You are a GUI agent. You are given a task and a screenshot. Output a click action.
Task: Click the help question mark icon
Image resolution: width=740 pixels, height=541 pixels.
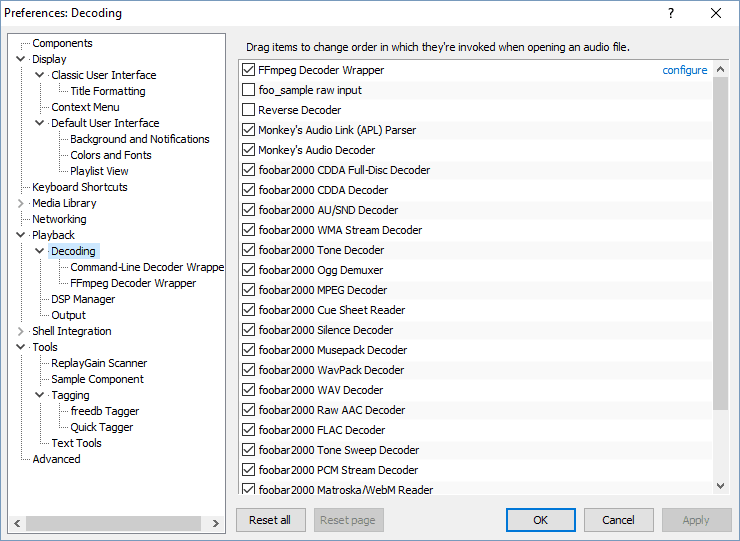pos(671,13)
